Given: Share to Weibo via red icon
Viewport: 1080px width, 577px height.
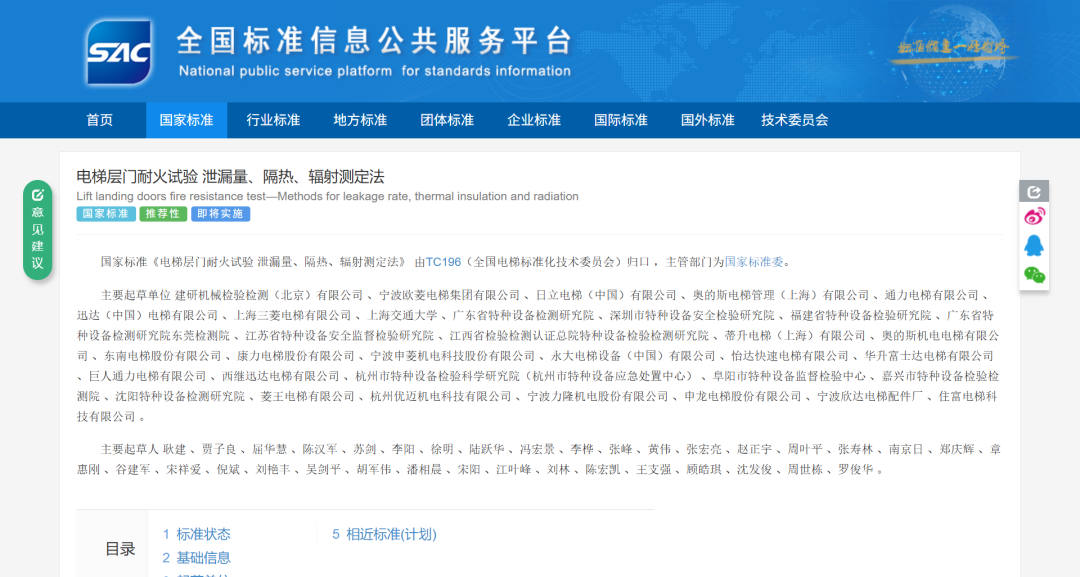Looking at the screenshot, I should pos(1034,217).
